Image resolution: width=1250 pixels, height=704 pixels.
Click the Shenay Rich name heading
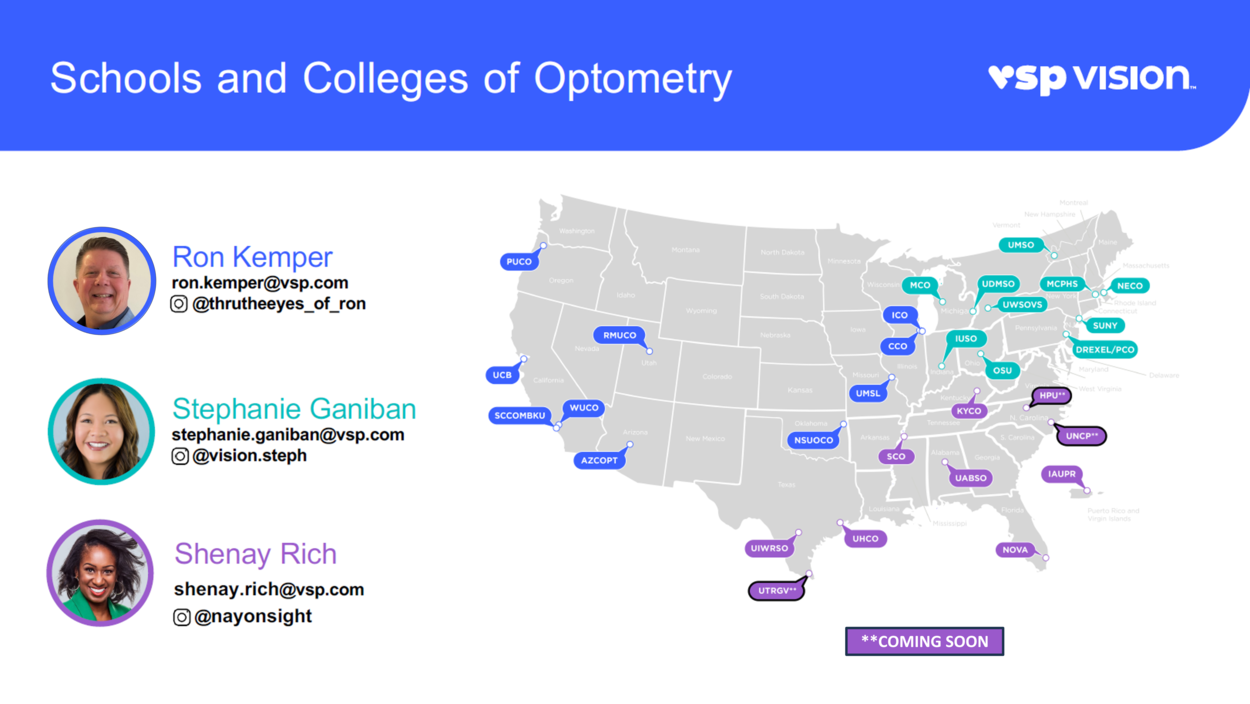(x=255, y=554)
